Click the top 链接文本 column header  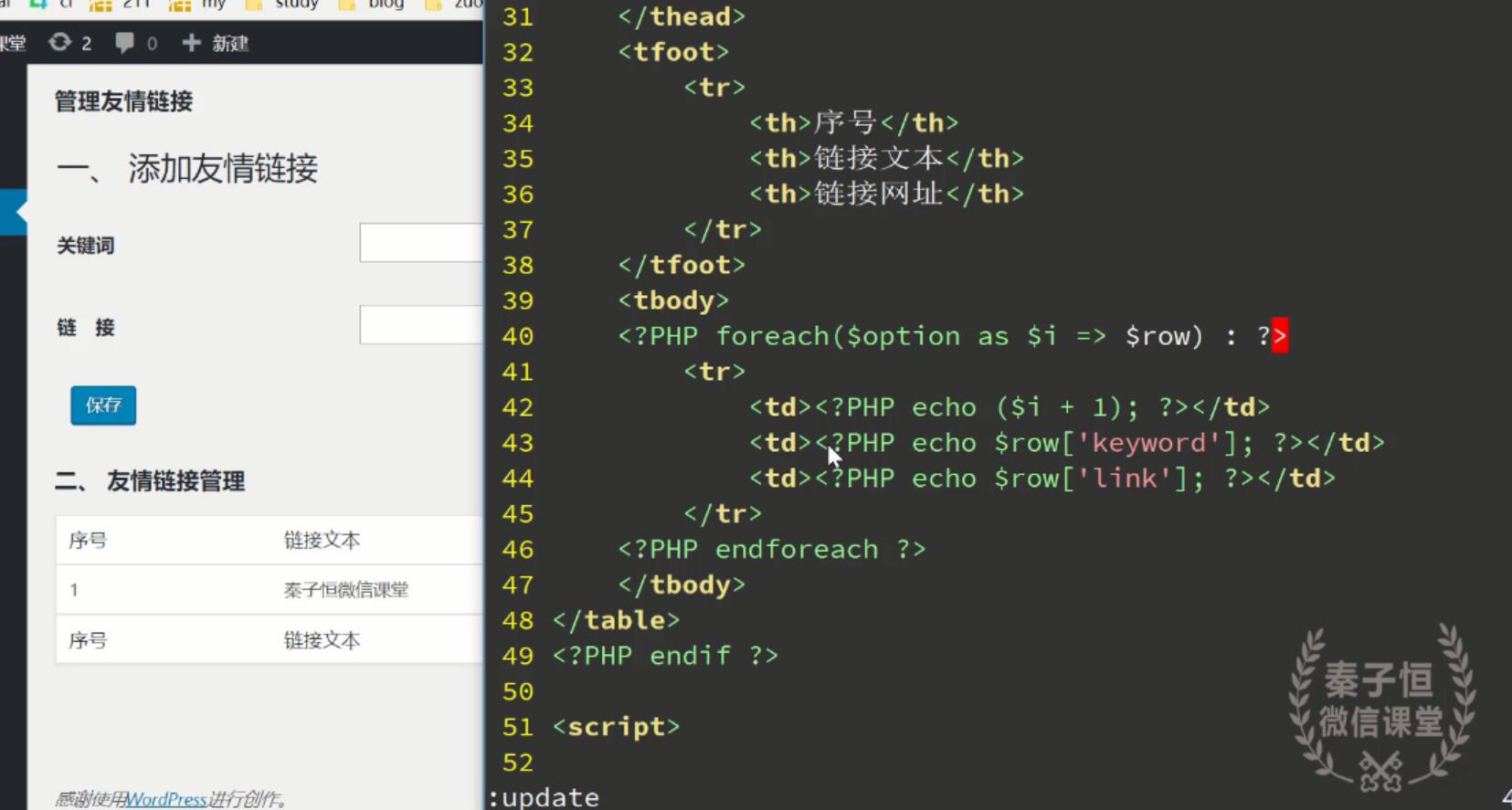(322, 540)
